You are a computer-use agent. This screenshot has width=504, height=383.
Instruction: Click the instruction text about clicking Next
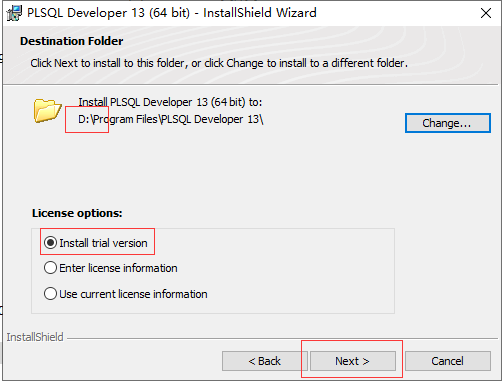coord(219,63)
